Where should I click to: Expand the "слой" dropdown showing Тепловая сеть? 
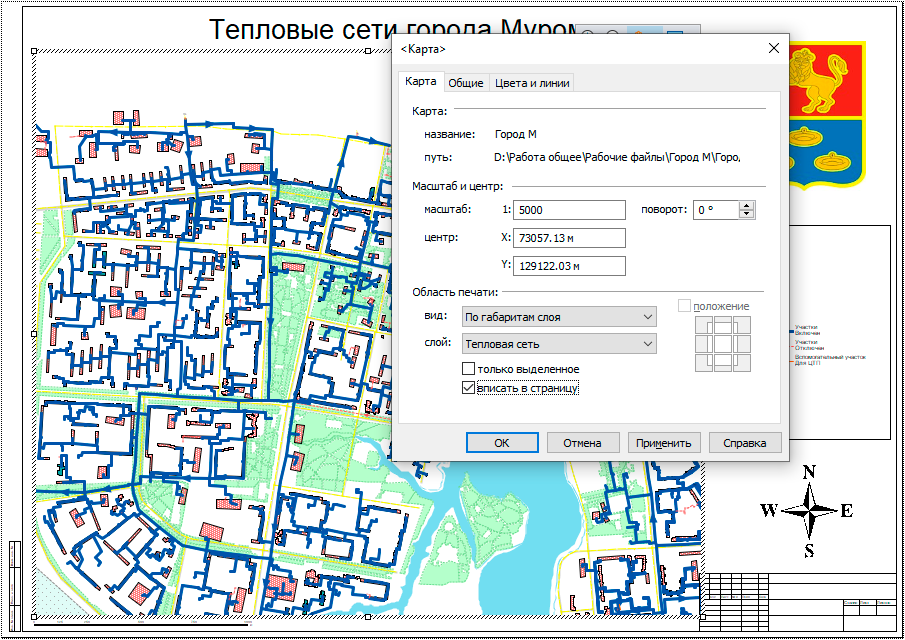click(x=559, y=344)
